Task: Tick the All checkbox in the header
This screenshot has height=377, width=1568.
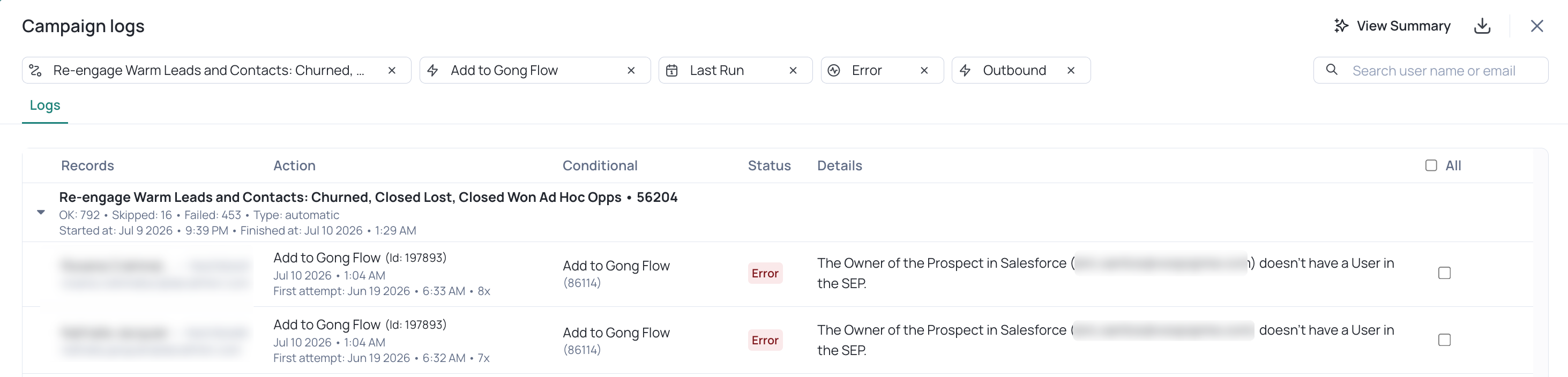Action: point(1431,165)
